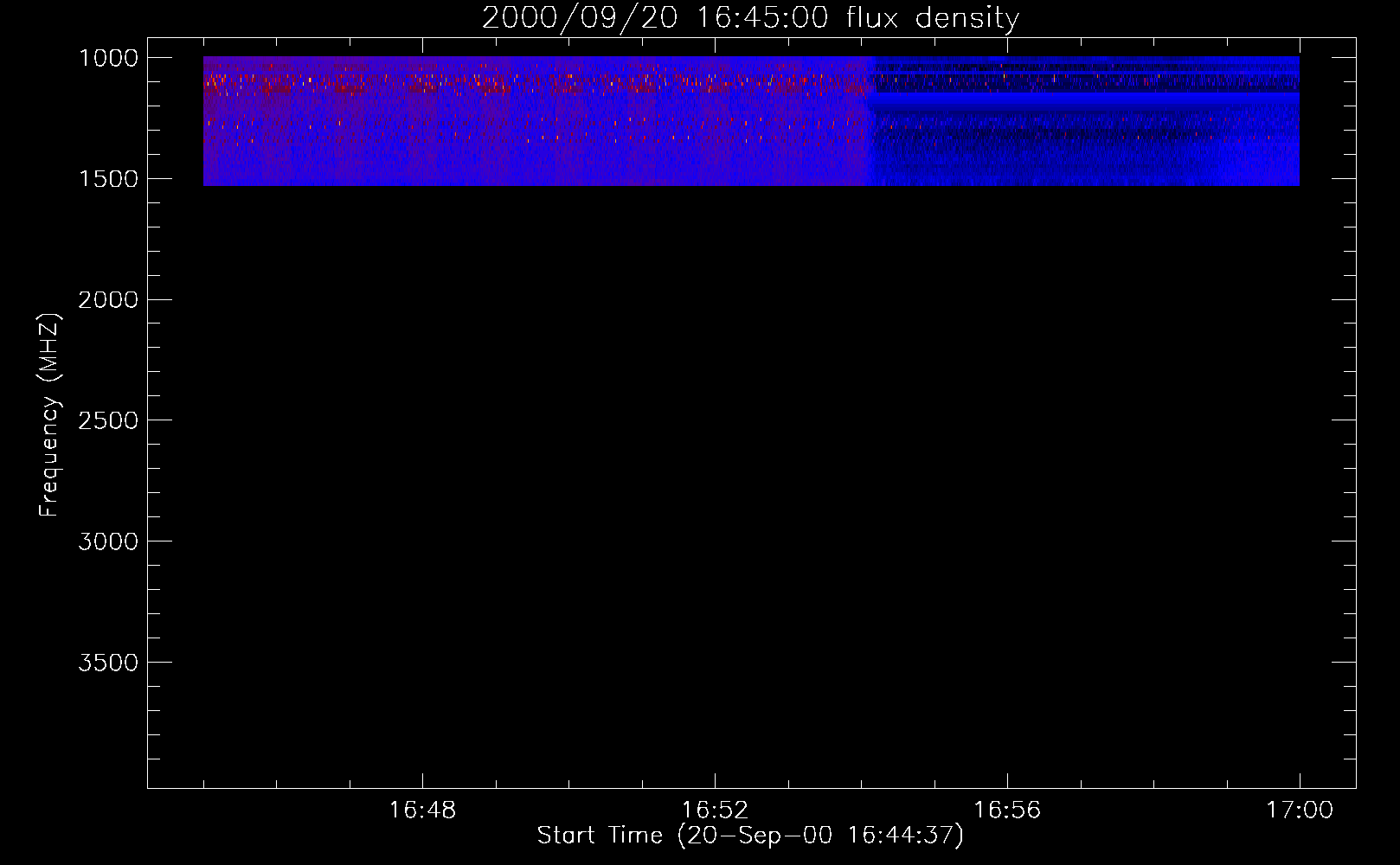This screenshot has width=1400, height=865.
Task: Click the 1500 frequency tick label
Action: tap(108, 179)
